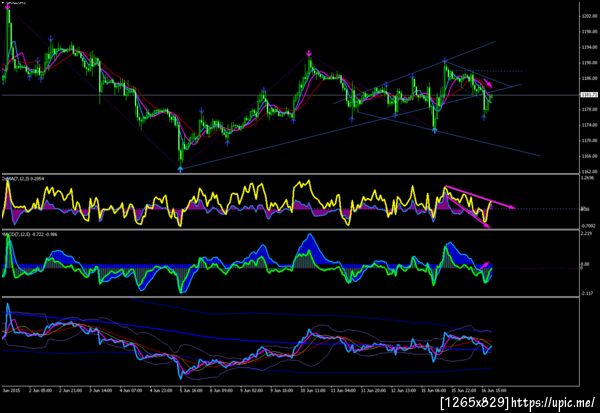This screenshot has height=413, width=600.
Task: Select the cyan up arrow at 5 Jun low
Action: coord(181,168)
